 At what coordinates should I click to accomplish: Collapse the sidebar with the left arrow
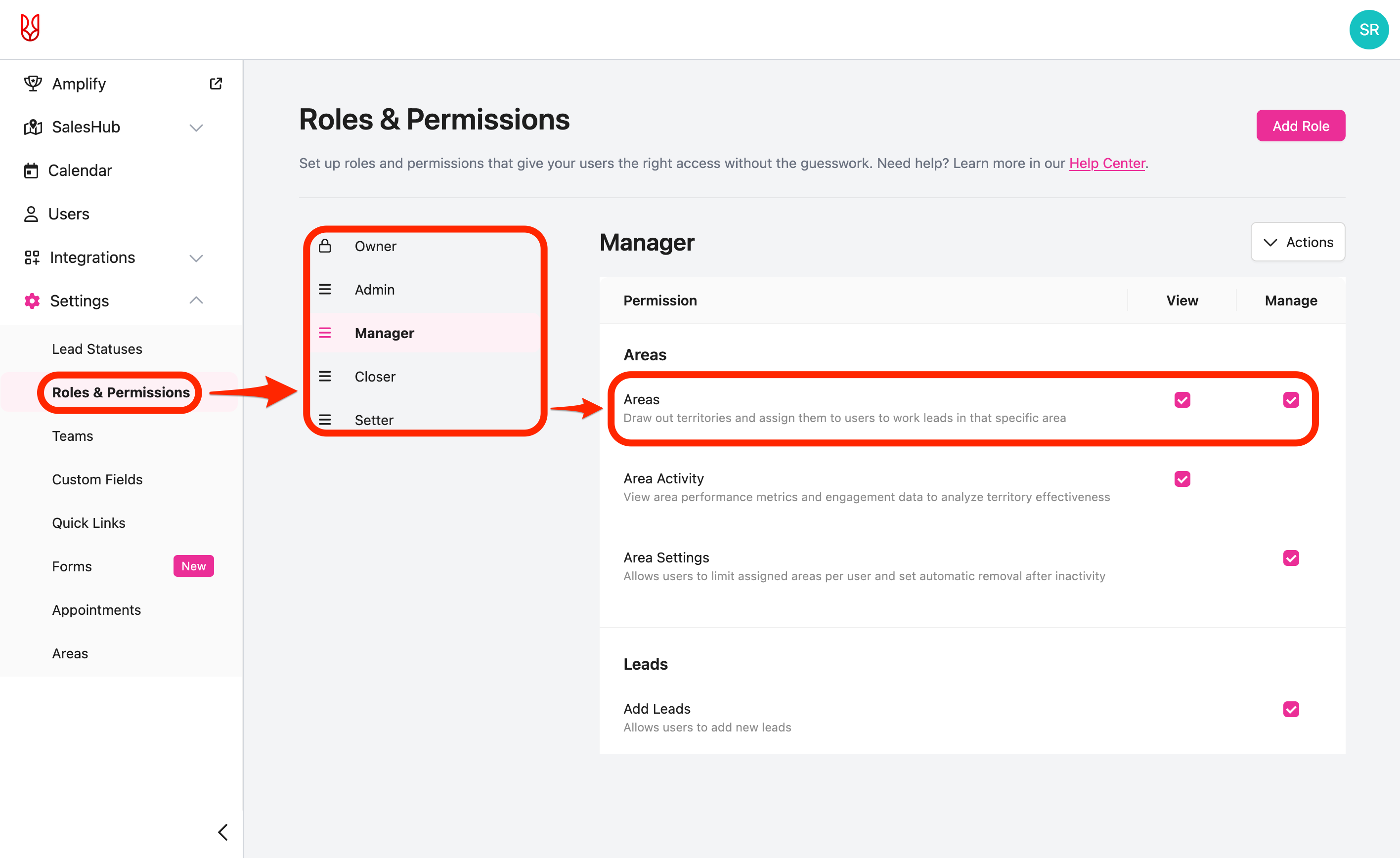(223, 832)
